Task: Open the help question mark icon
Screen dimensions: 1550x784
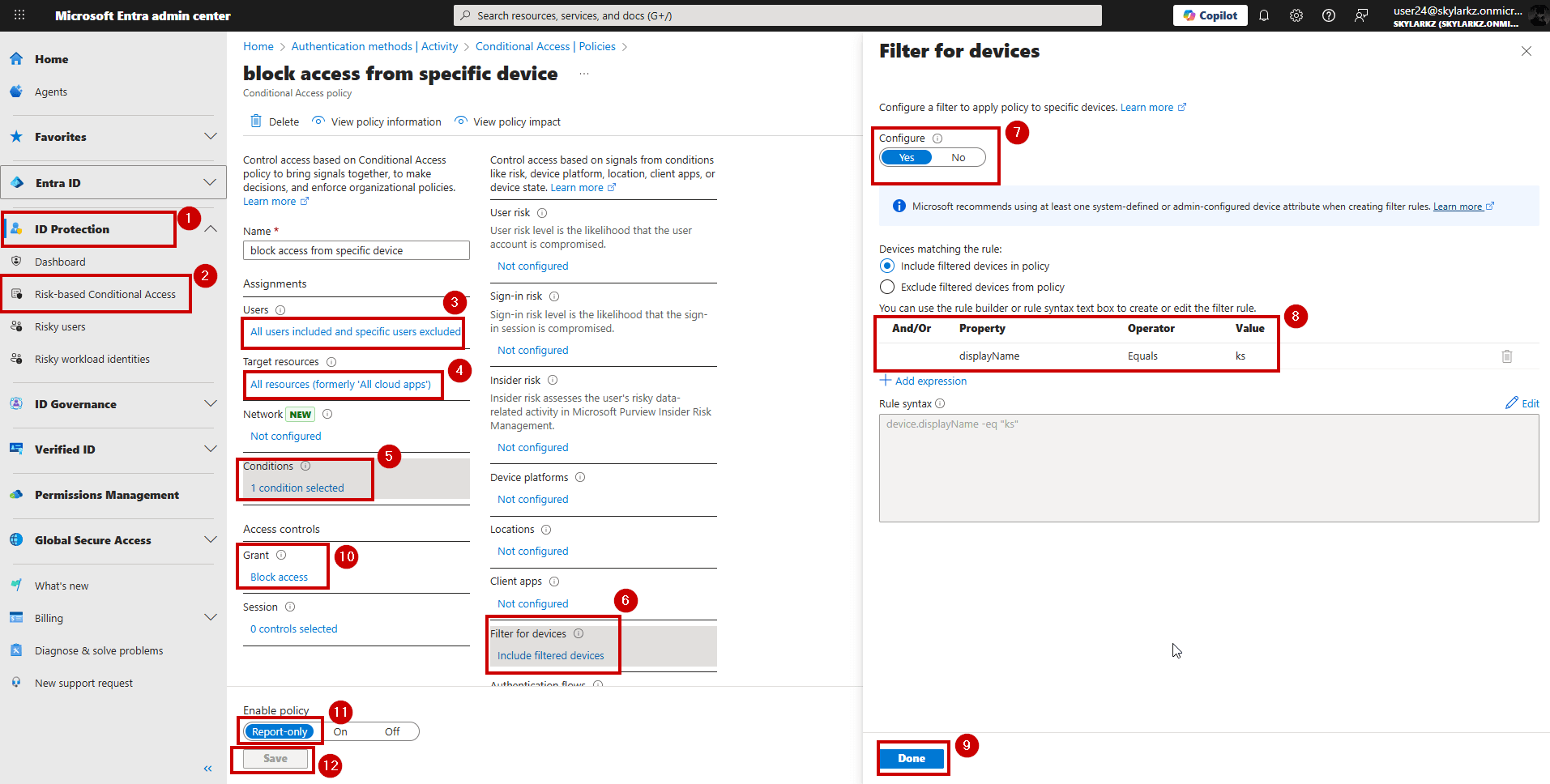Action: tap(1328, 15)
